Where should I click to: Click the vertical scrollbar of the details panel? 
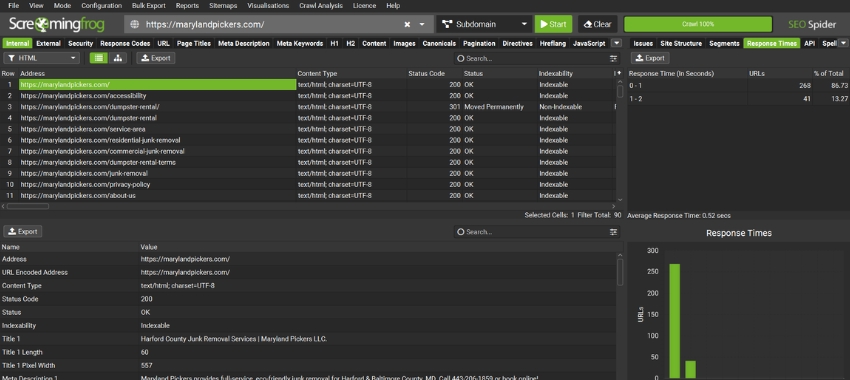pyautogui.click(x=620, y=272)
